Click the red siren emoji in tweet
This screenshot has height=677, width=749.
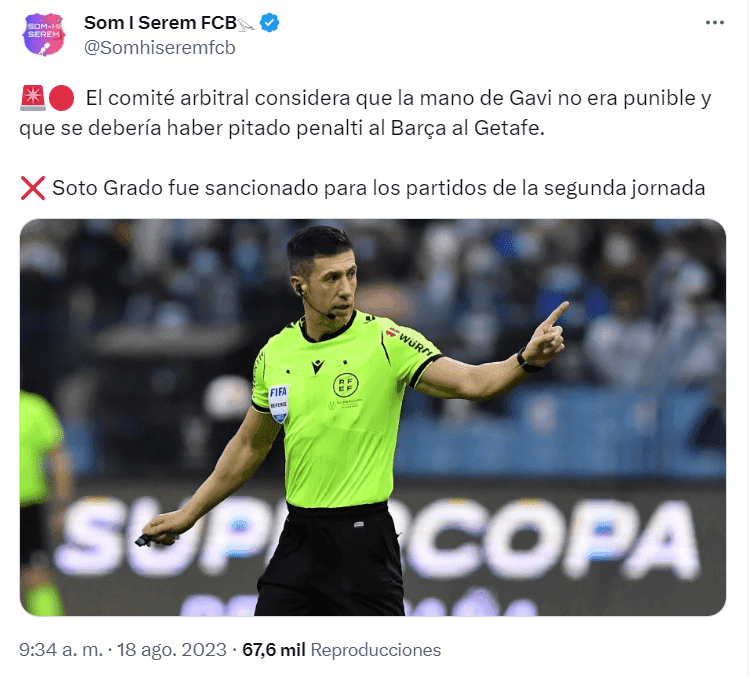33,98
